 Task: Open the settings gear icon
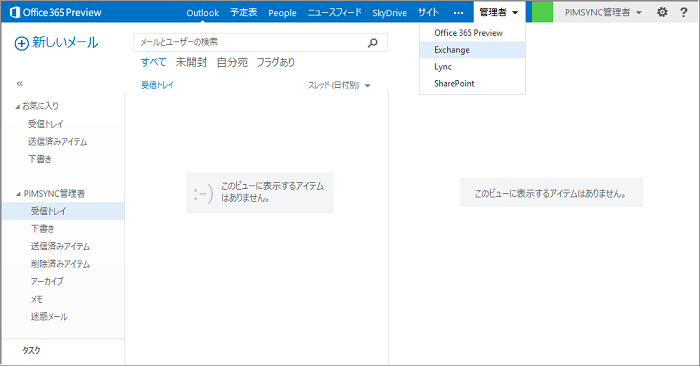point(662,12)
